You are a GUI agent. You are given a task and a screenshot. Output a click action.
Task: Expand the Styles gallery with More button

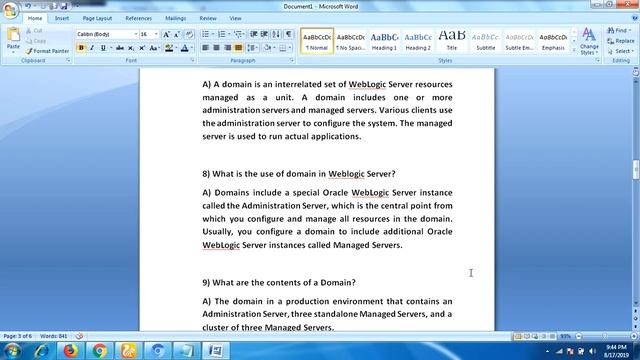573,51
